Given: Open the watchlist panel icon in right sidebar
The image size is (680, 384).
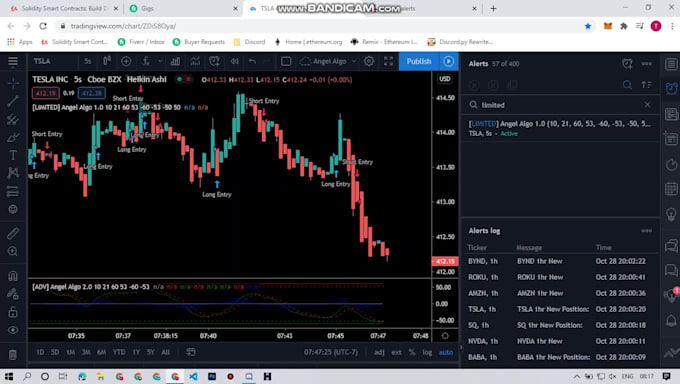Looking at the screenshot, I should click(x=671, y=64).
